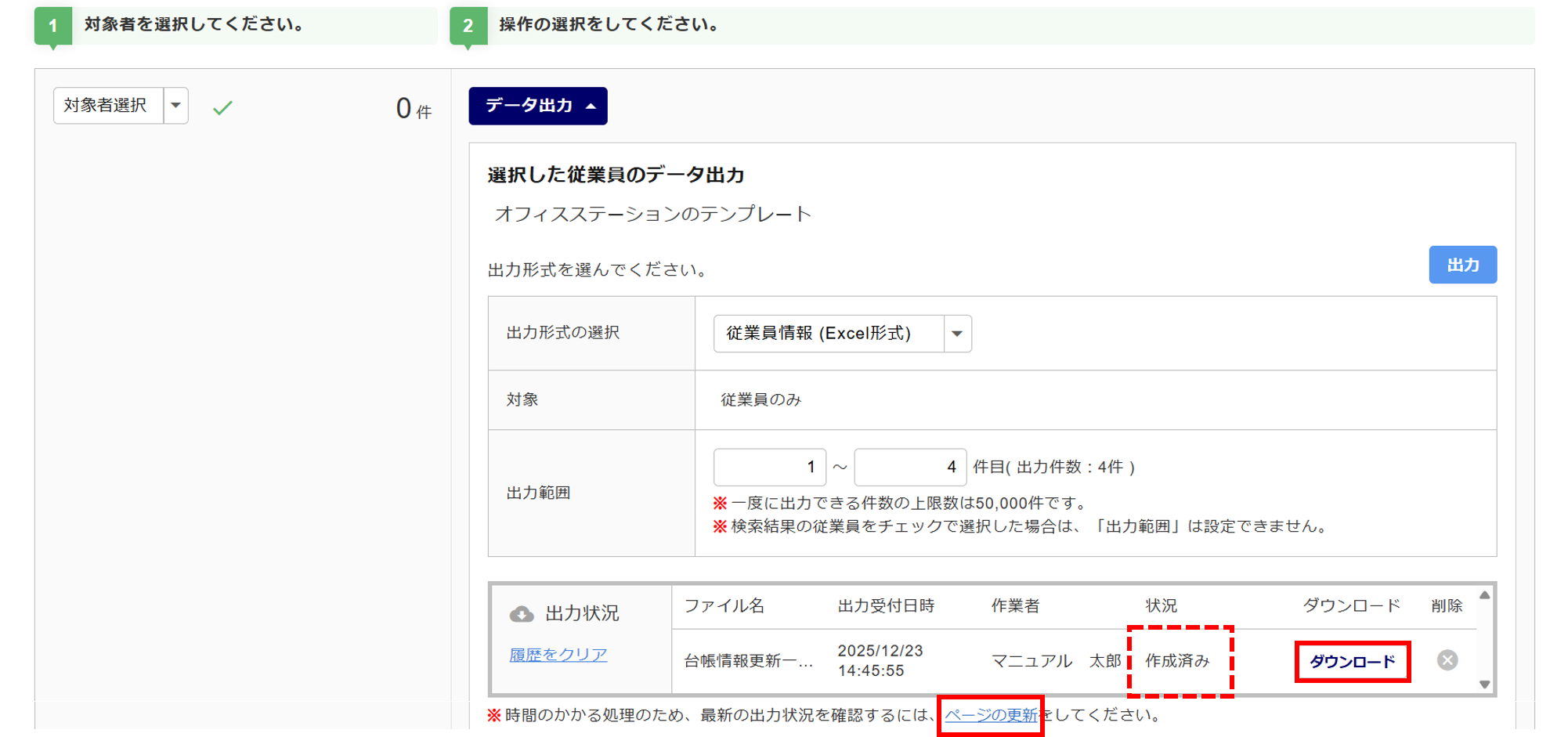This screenshot has height=737, width=1568.
Task: Delete the 台帳情報更新 output entry
Action: pyautogui.click(x=1447, y=660)
